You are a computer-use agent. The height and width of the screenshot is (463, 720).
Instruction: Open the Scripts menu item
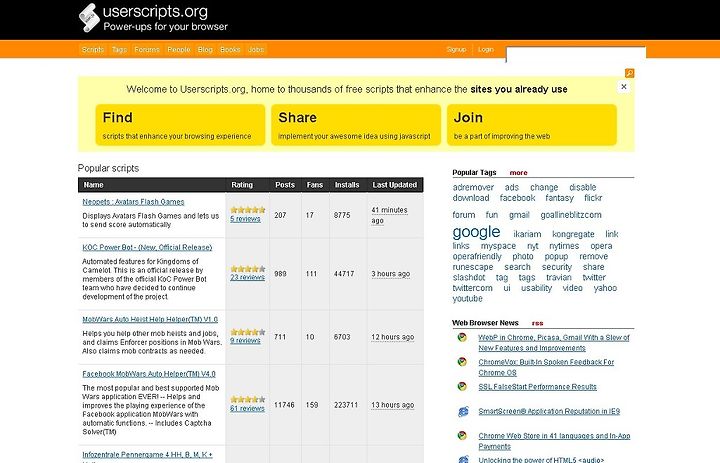click(x=93, y=50)
